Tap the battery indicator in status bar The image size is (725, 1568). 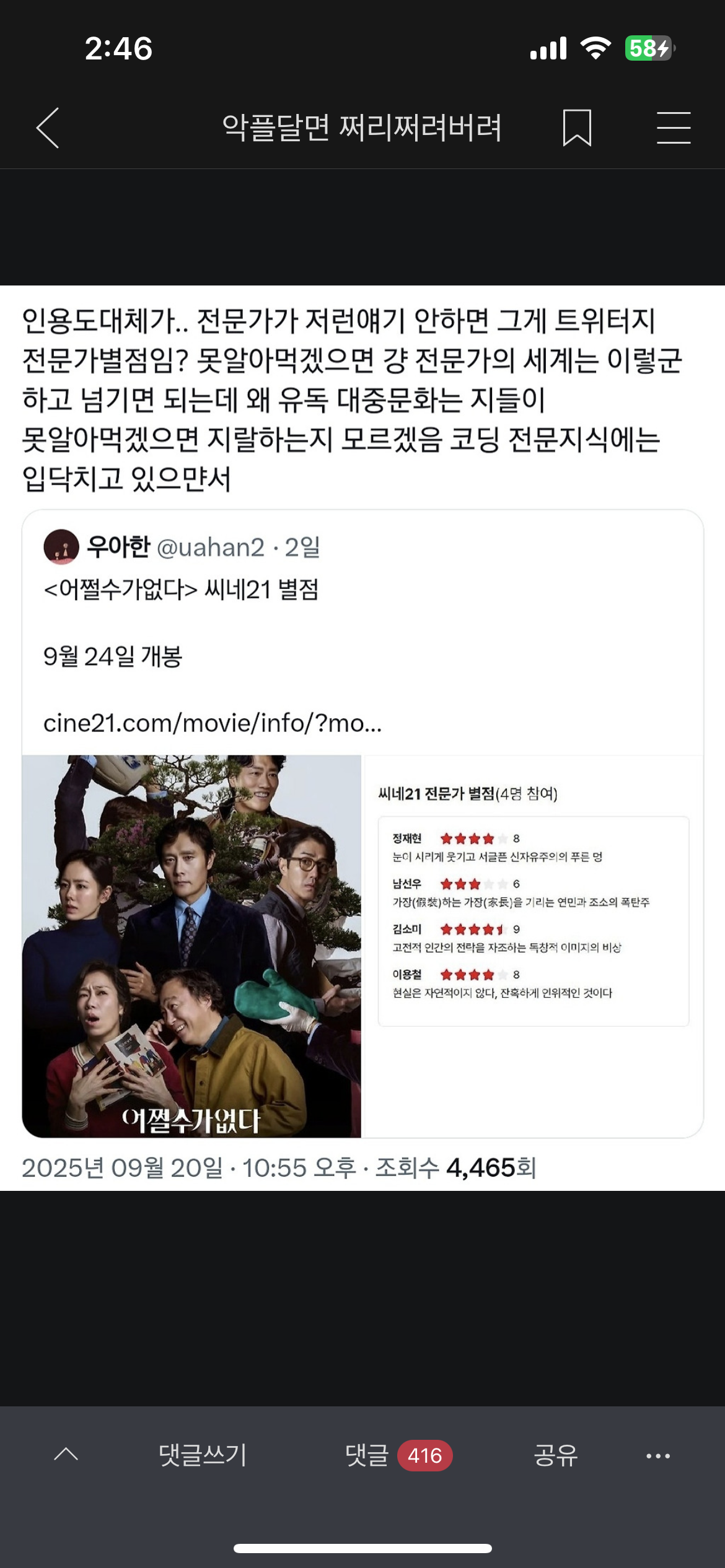pyautogui.click(x=650, y=48)
